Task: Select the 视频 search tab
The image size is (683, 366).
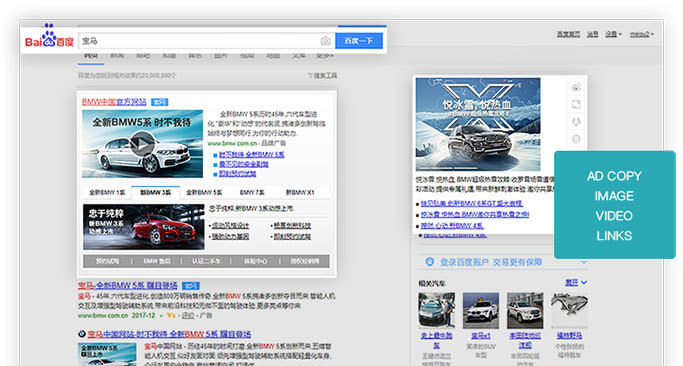Action: point(247,56)
